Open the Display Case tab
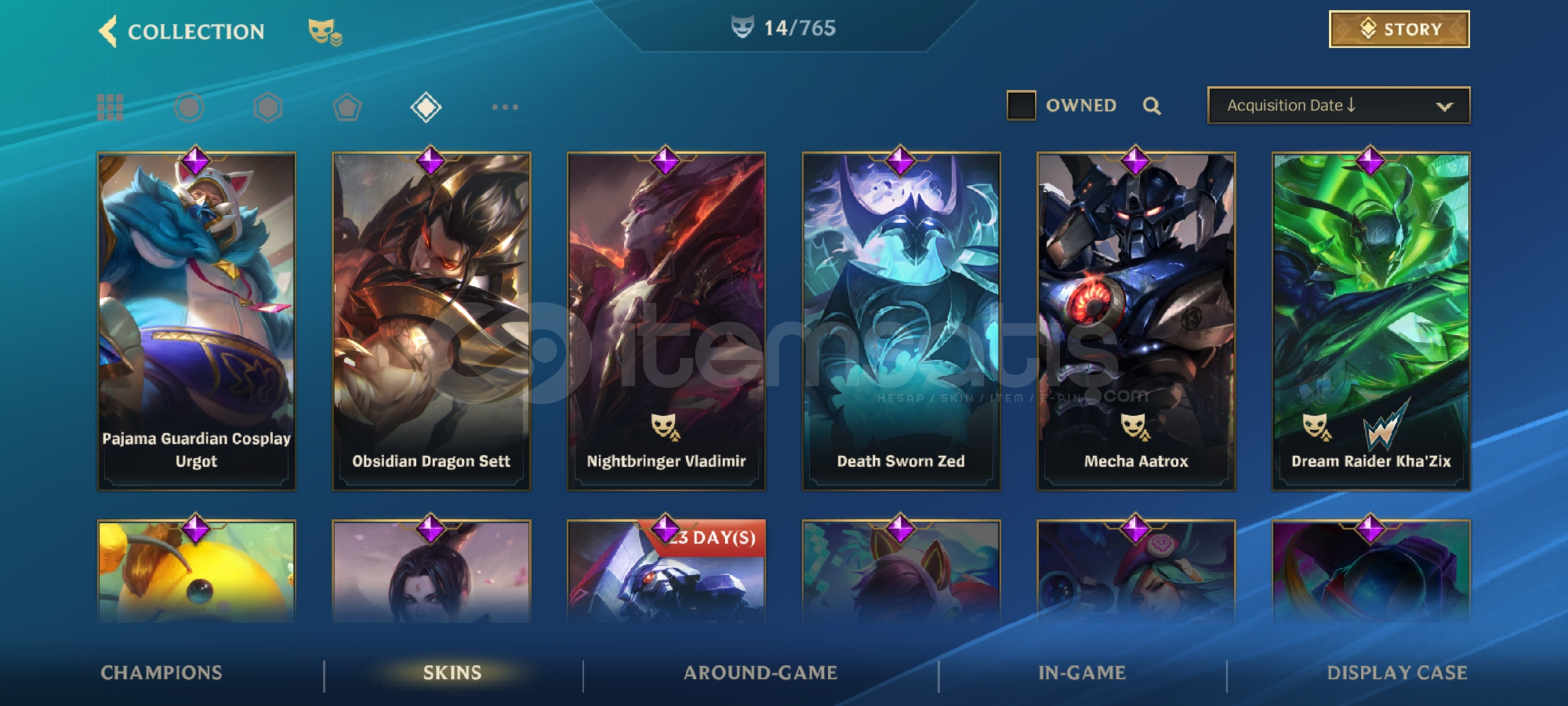This screenshot has height=706, width=1568. pos(1397,673)
